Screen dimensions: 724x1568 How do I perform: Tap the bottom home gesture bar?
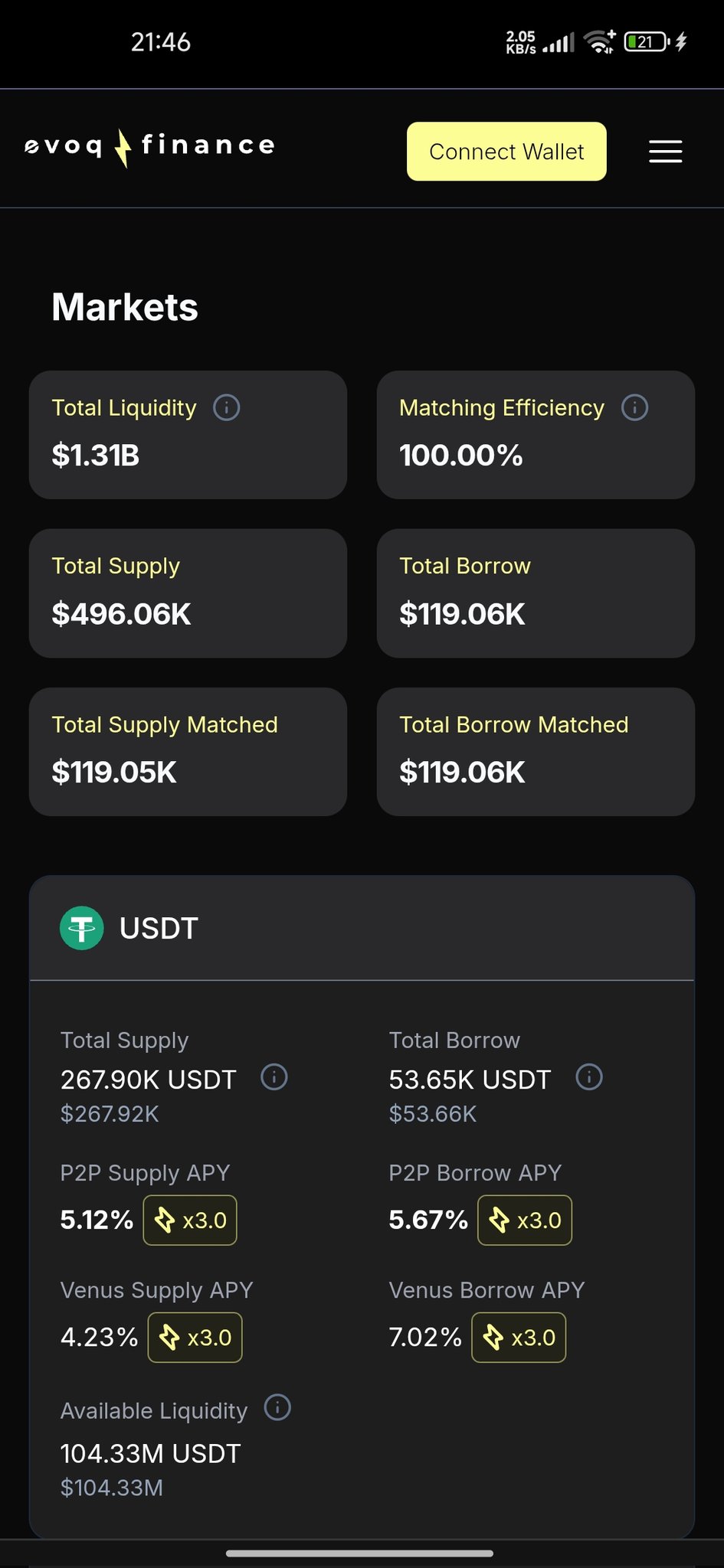(360, 1553)
